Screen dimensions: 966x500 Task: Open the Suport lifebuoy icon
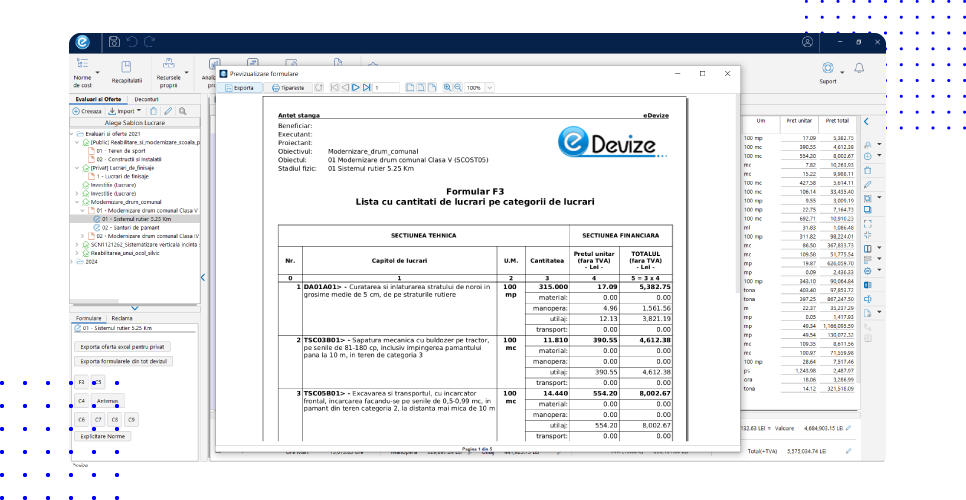[x=828, y=68]
